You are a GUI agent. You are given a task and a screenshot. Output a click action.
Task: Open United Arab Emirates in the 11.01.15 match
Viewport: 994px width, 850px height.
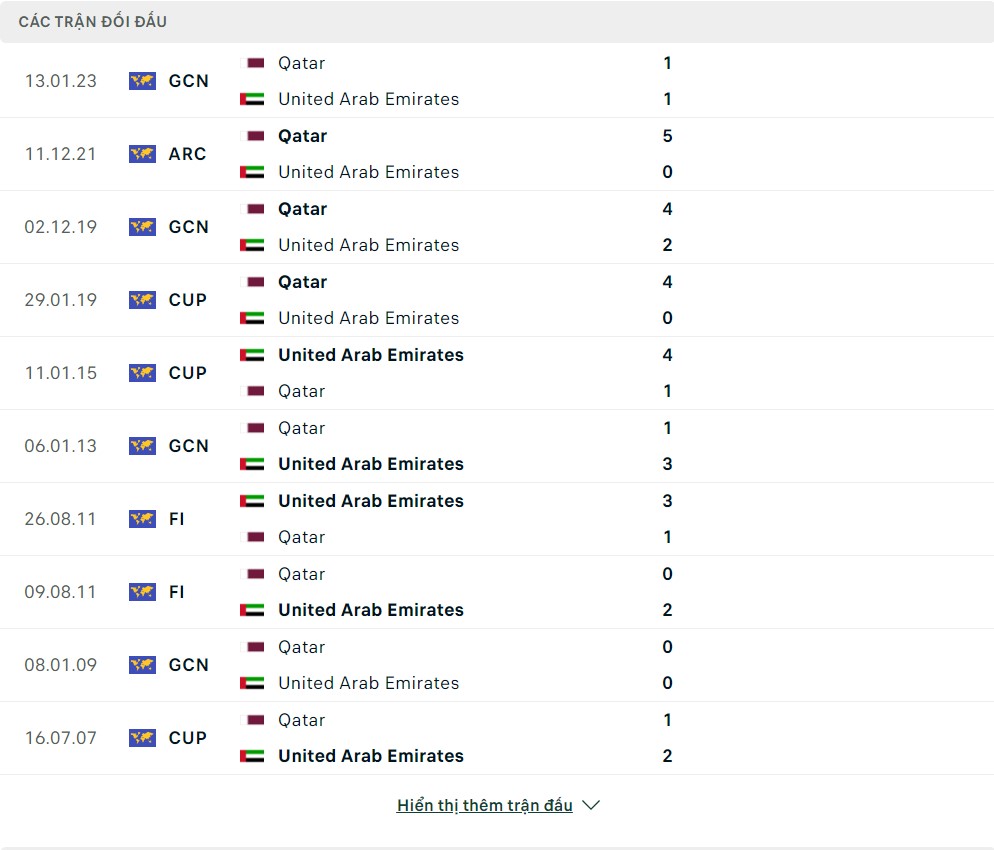[x=370, y=355]
